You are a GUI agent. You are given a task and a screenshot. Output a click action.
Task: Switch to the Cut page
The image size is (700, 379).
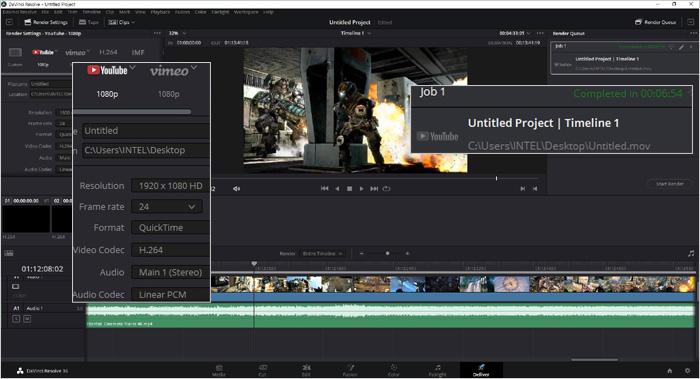click(262, 371)
